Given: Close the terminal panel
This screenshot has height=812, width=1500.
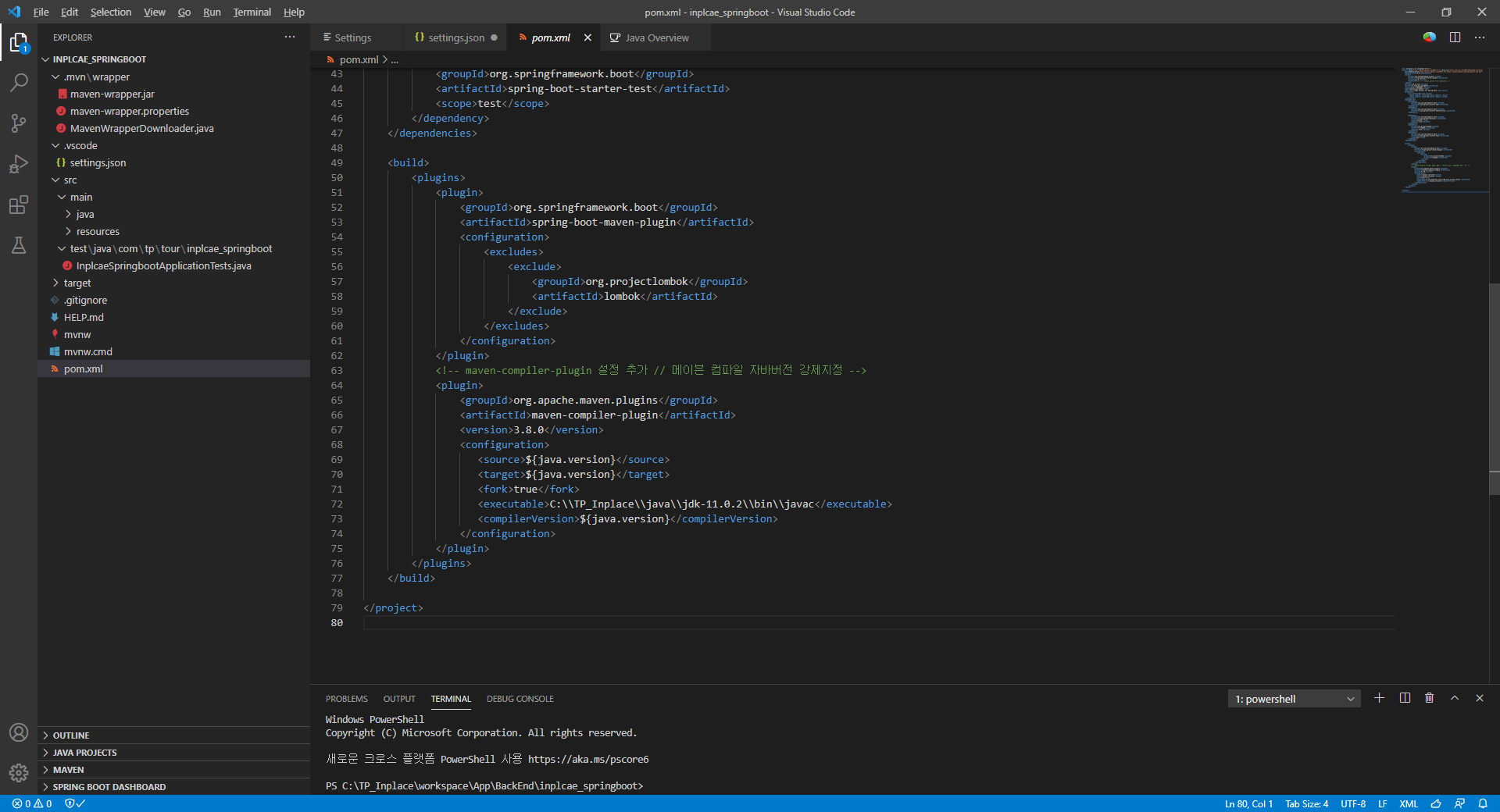Looking at the screenshot, I should (x=1480, y=698).
